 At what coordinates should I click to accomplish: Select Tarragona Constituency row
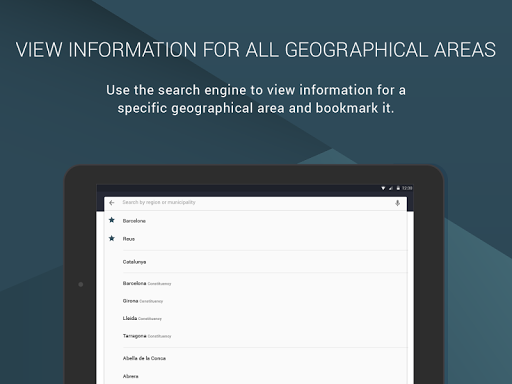(x=255, y=336)
